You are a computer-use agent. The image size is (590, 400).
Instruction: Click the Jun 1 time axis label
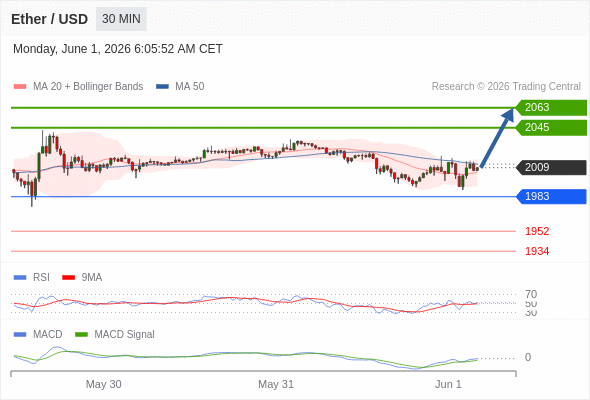pos(448,385)
